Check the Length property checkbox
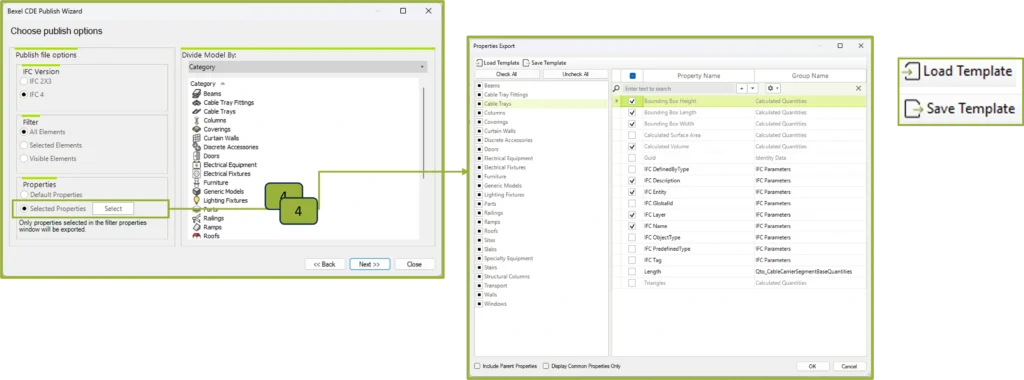This screenshot has width=1024, height=380. point(632,271)
